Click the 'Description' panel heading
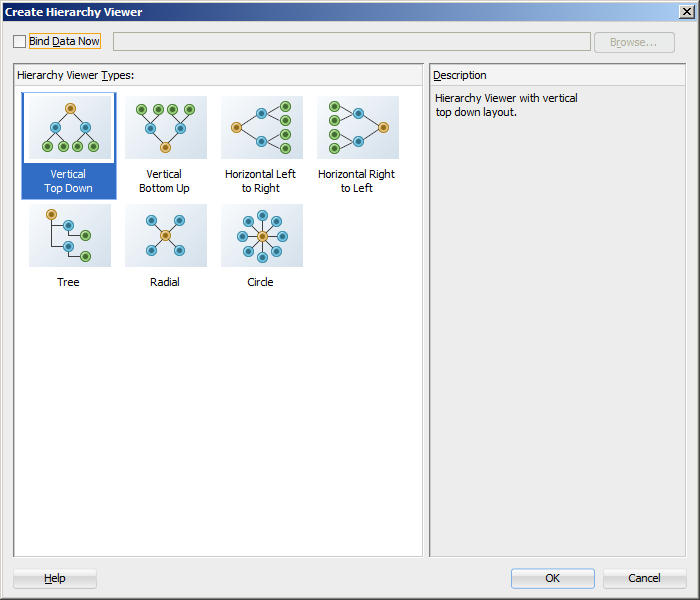 [x=460, y=75]
